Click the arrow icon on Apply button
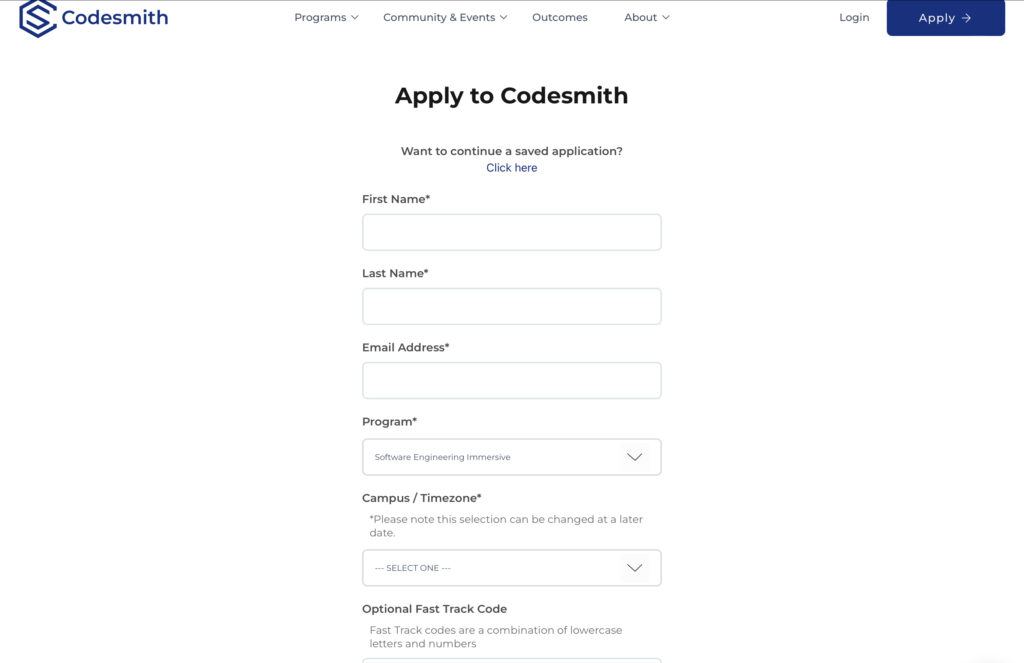This screenshot has width=1024, height=663. 966,18
